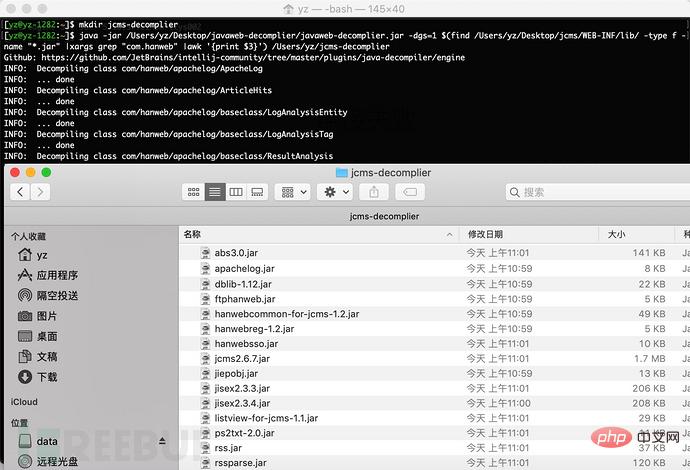Click mkdir jcms-decomplier command in terminal

(128, 25)
